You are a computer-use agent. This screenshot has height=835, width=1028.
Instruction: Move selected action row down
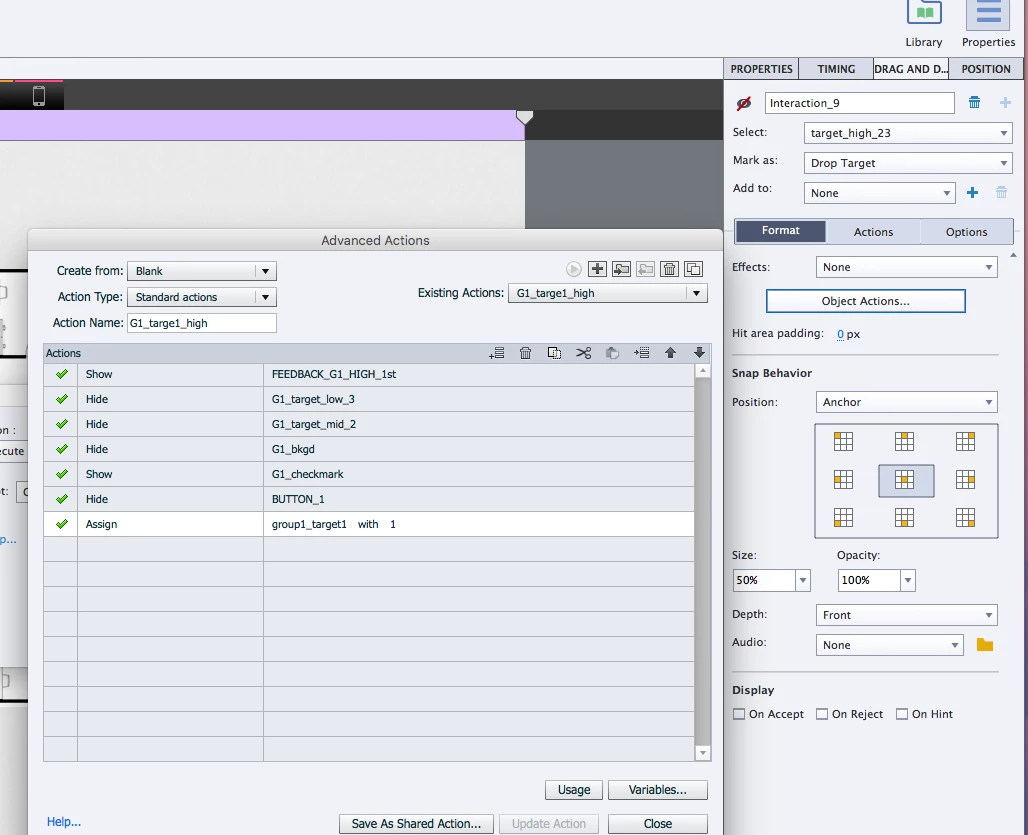pos(700,353)
